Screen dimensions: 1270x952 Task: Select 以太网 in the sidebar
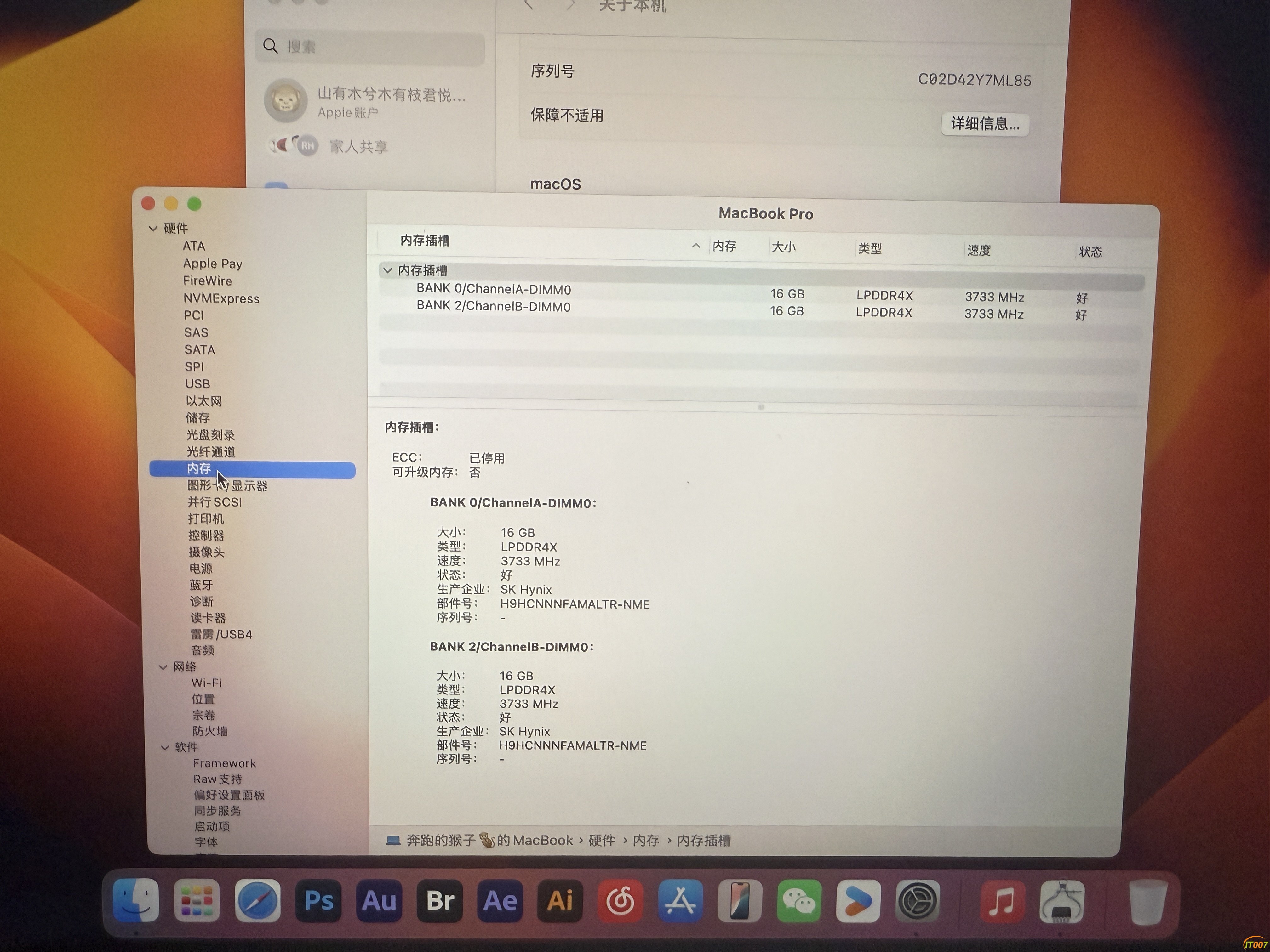(x=203, y=400)
